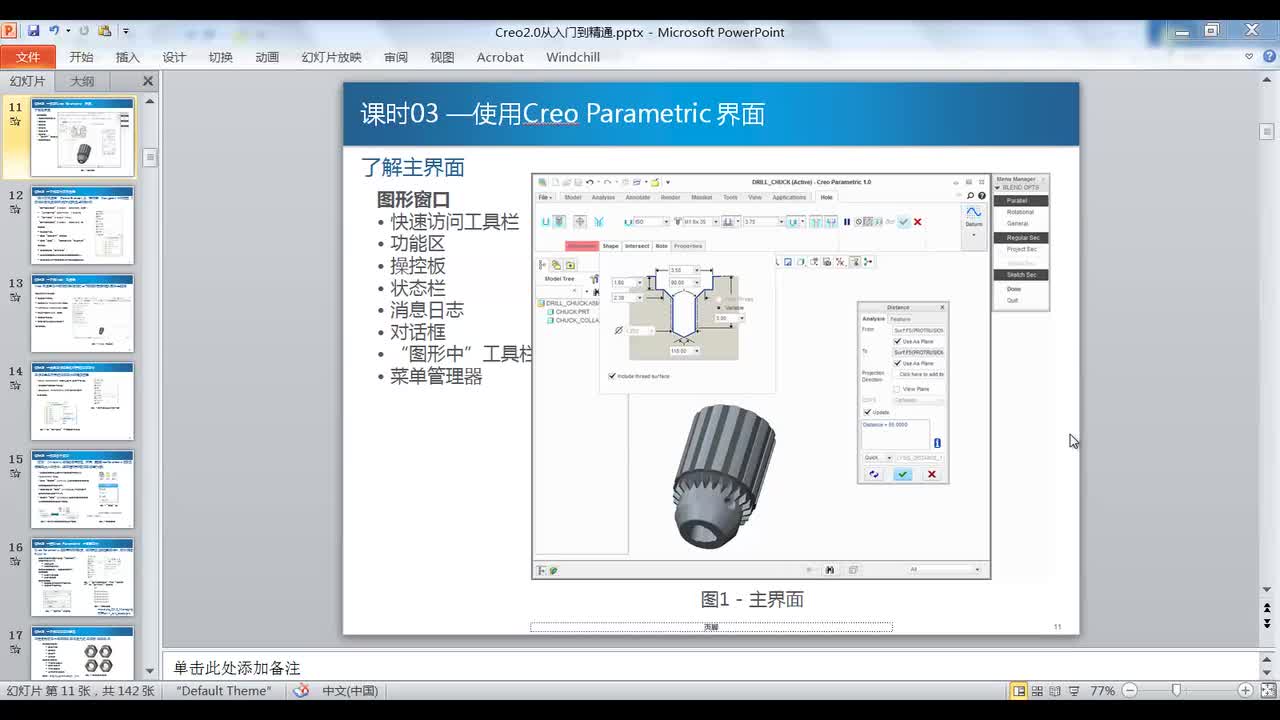Click animation star icon under slide 14
Viewport: 1280px width, 720px height.
(15, 385)
